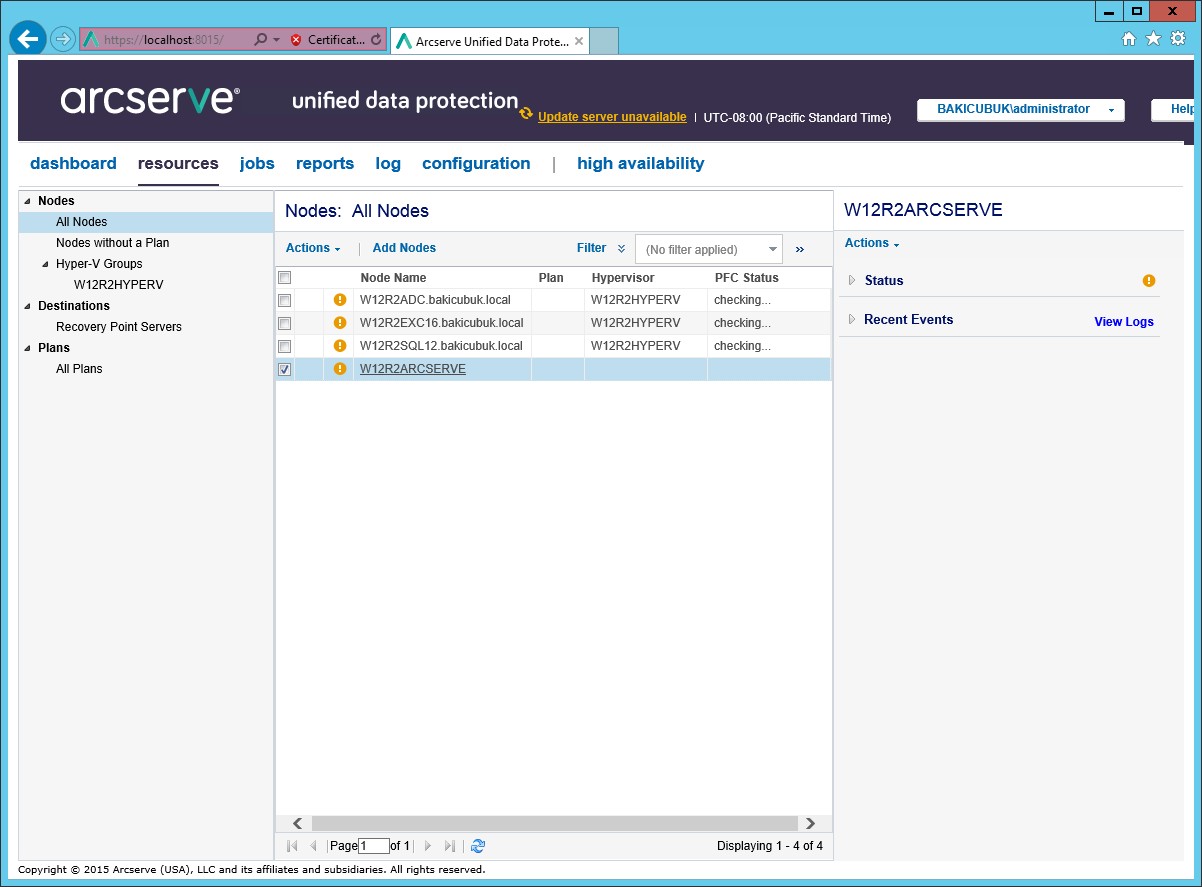
Task: Click the update server status sync icon
Action: (526, 114)
